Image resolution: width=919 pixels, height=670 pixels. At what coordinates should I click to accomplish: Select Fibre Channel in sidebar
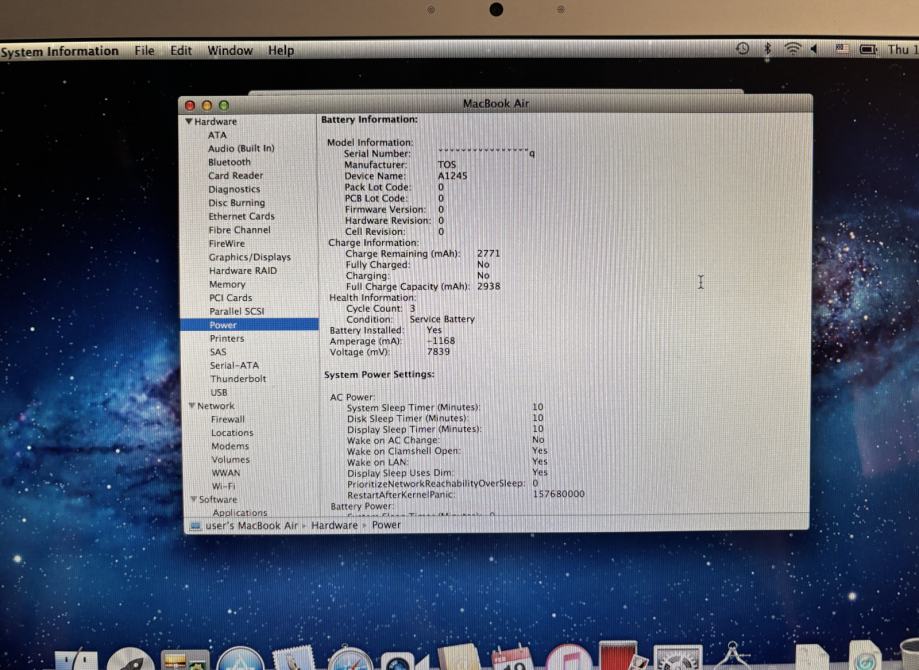coord(240,230)
